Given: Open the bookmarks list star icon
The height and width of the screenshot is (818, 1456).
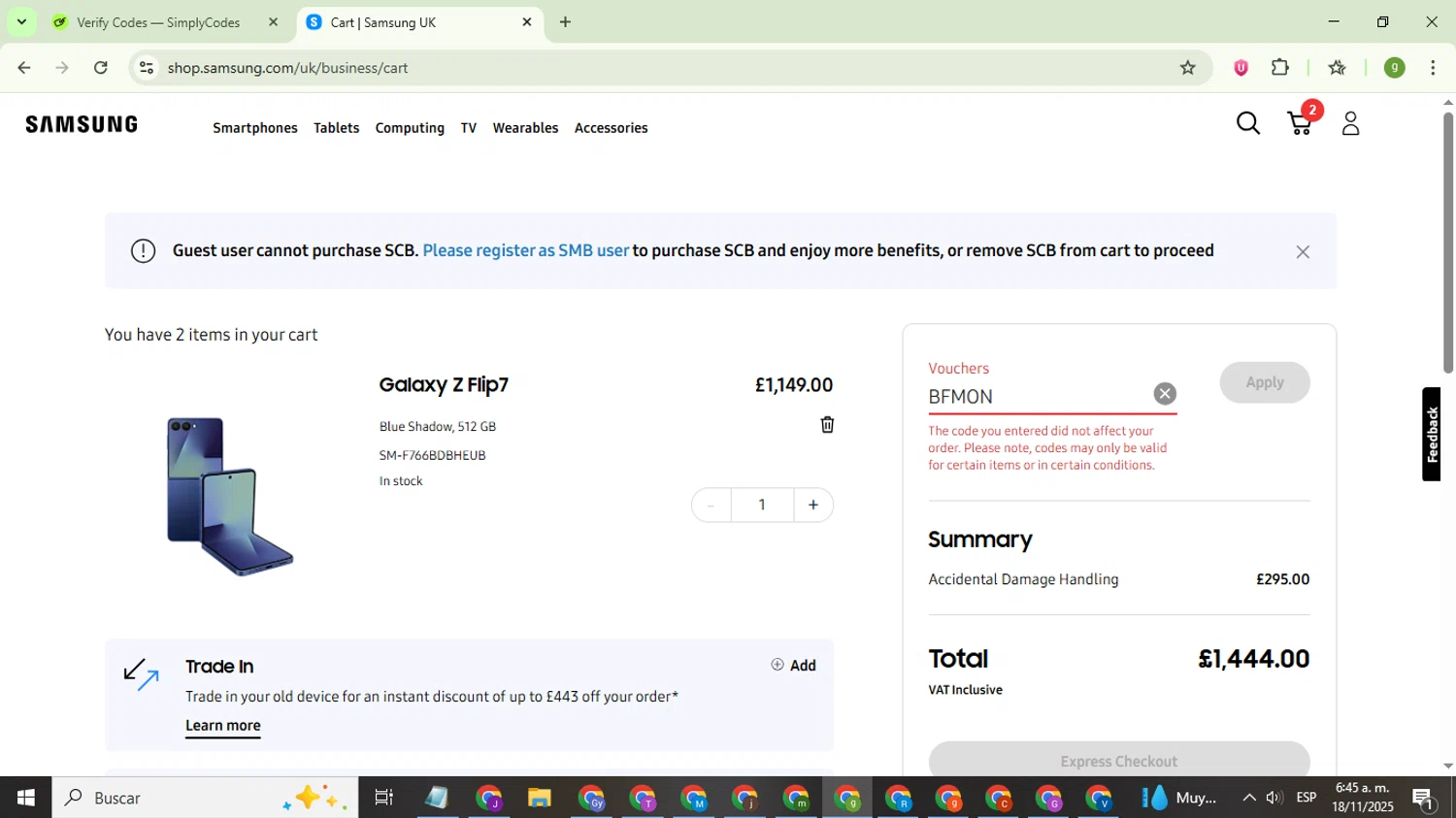Looking at the screenshot, I should [x=1338, y=68].
